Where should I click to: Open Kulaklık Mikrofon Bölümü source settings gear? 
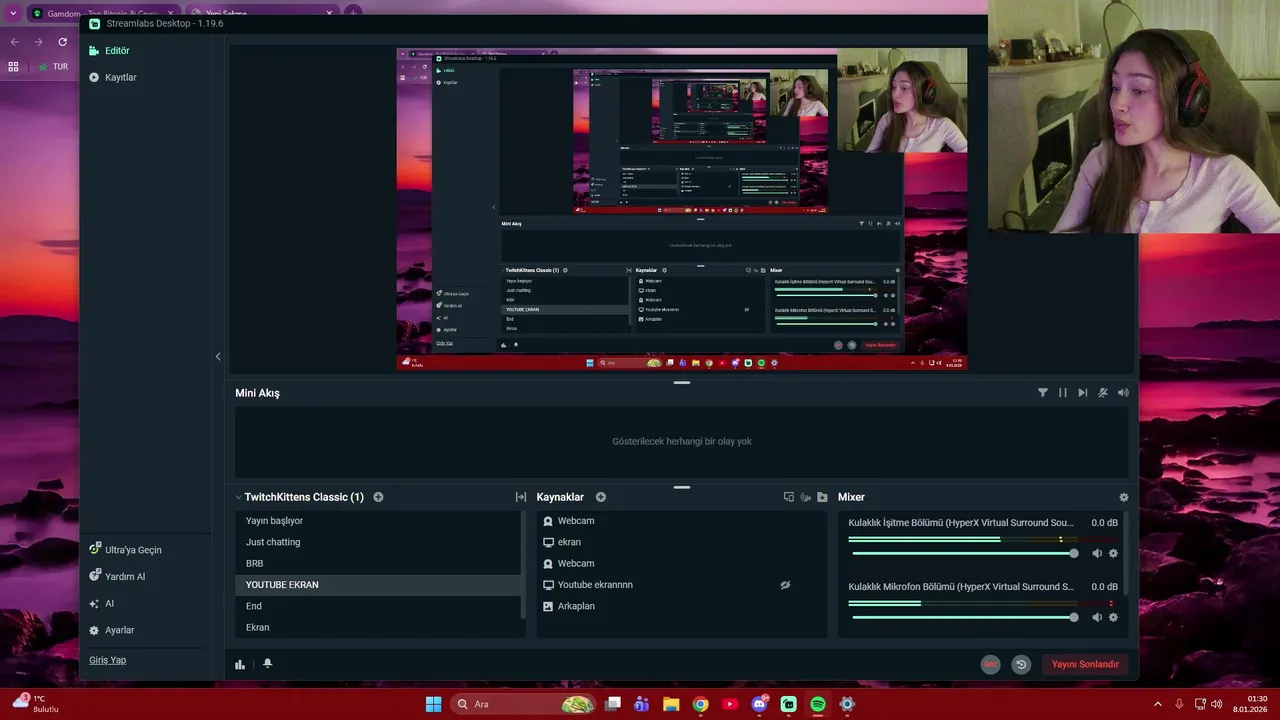(1113, 617)
